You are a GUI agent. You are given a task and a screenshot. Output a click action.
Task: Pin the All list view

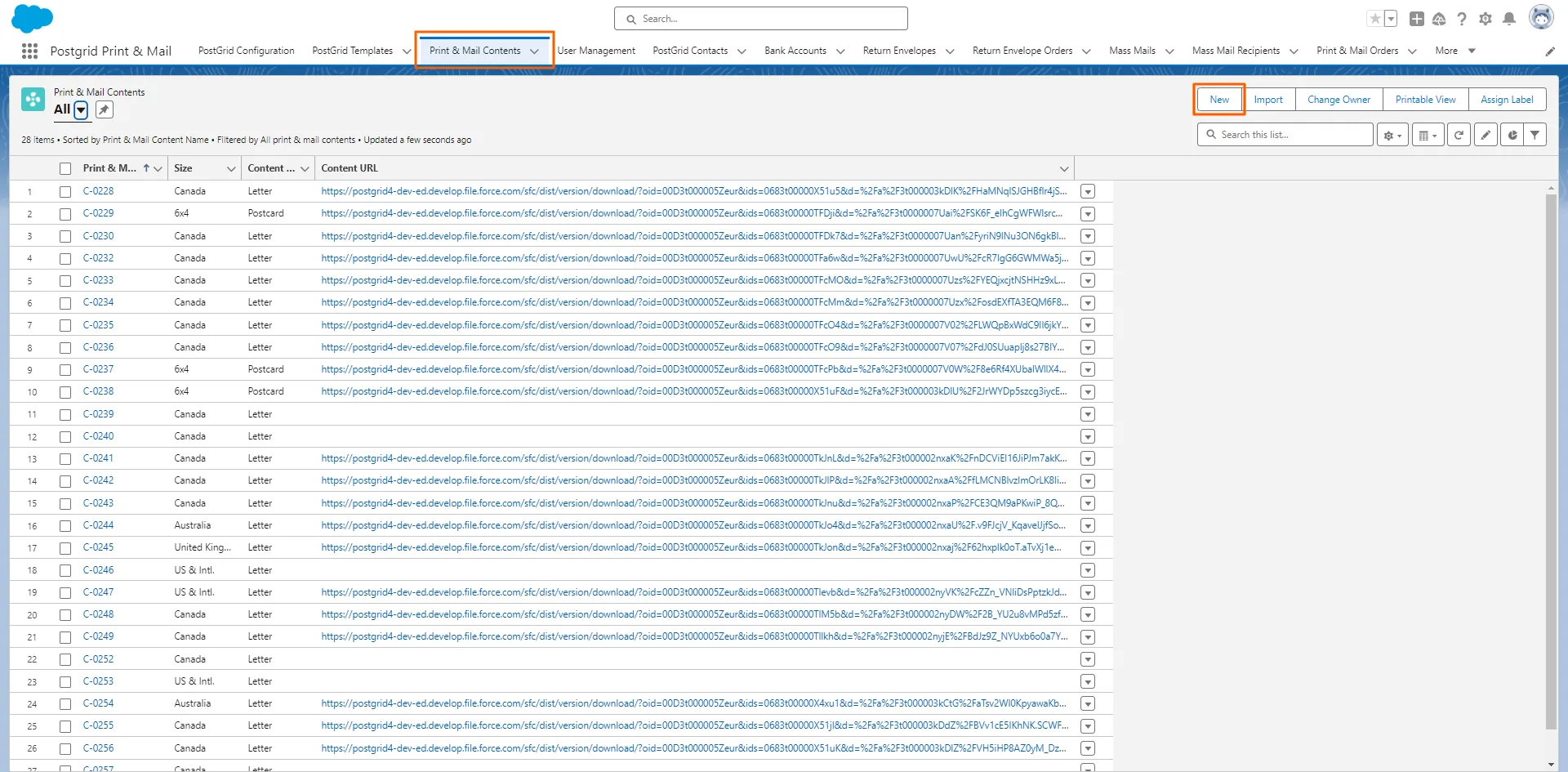105,109
